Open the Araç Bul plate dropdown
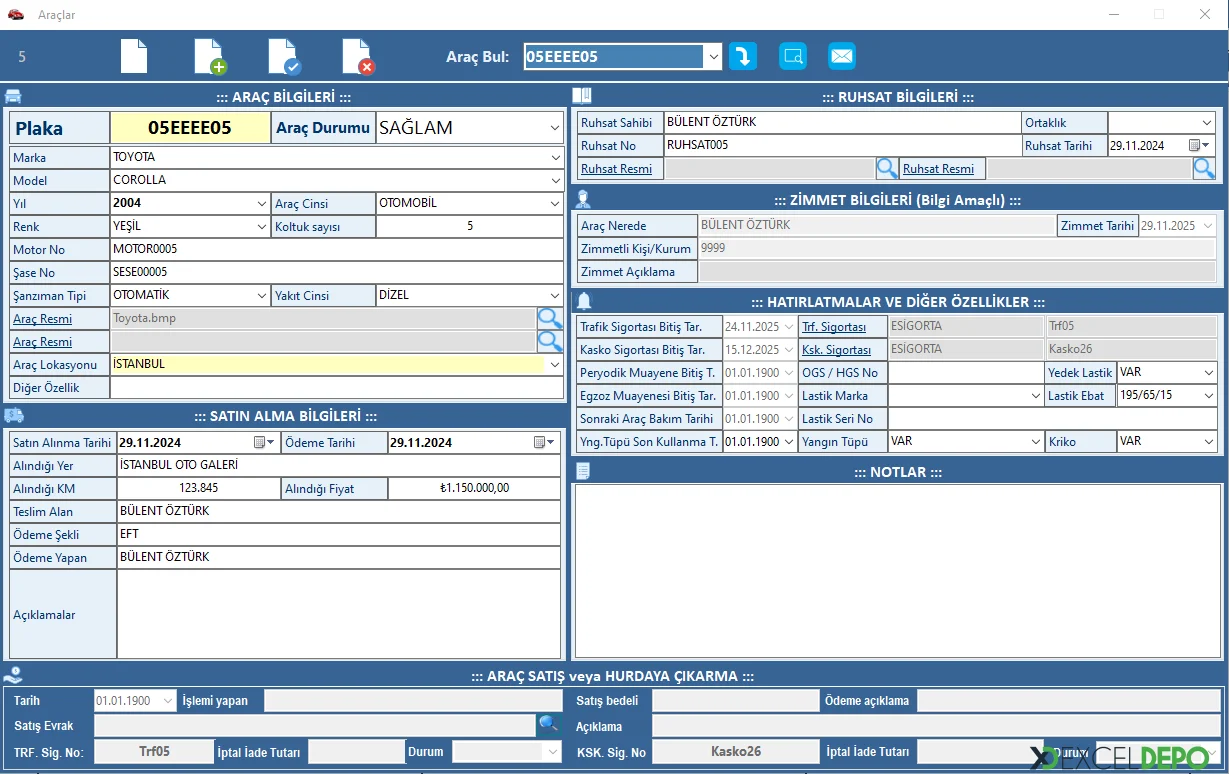 (x=714, y=57)
